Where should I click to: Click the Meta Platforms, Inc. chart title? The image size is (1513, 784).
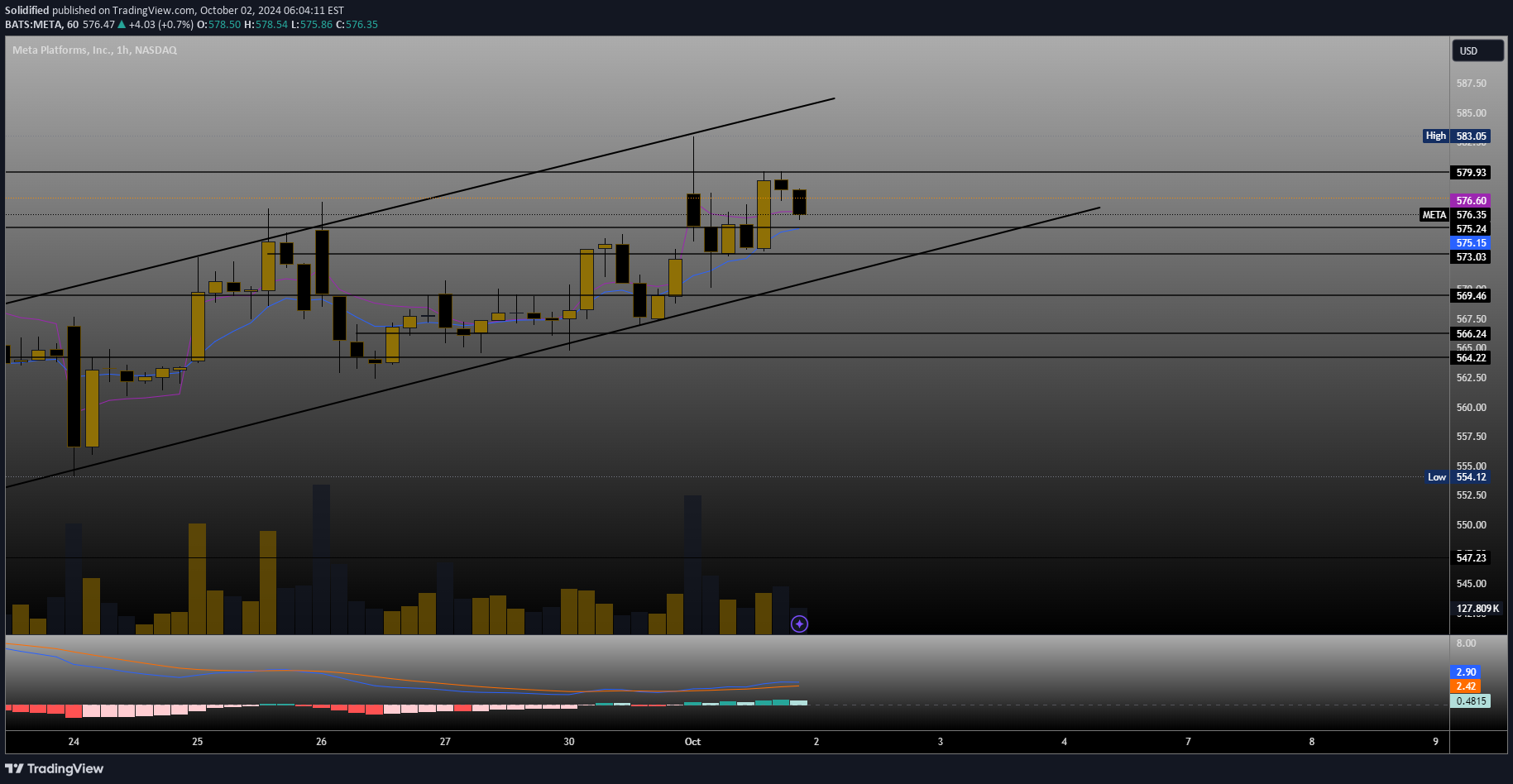(94, 50)
